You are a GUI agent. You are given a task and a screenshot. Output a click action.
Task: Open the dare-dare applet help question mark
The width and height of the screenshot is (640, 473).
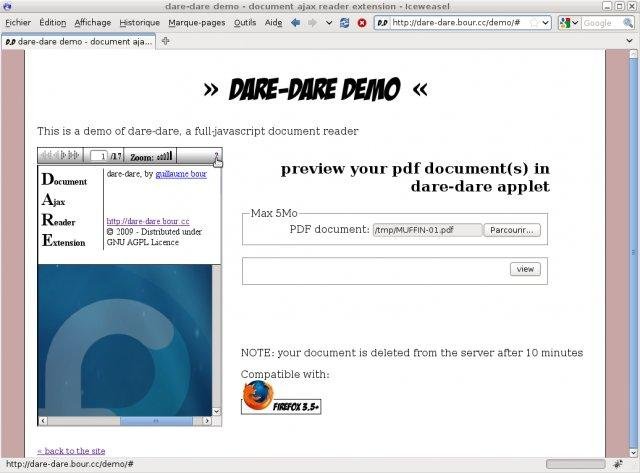click(217, 155)
